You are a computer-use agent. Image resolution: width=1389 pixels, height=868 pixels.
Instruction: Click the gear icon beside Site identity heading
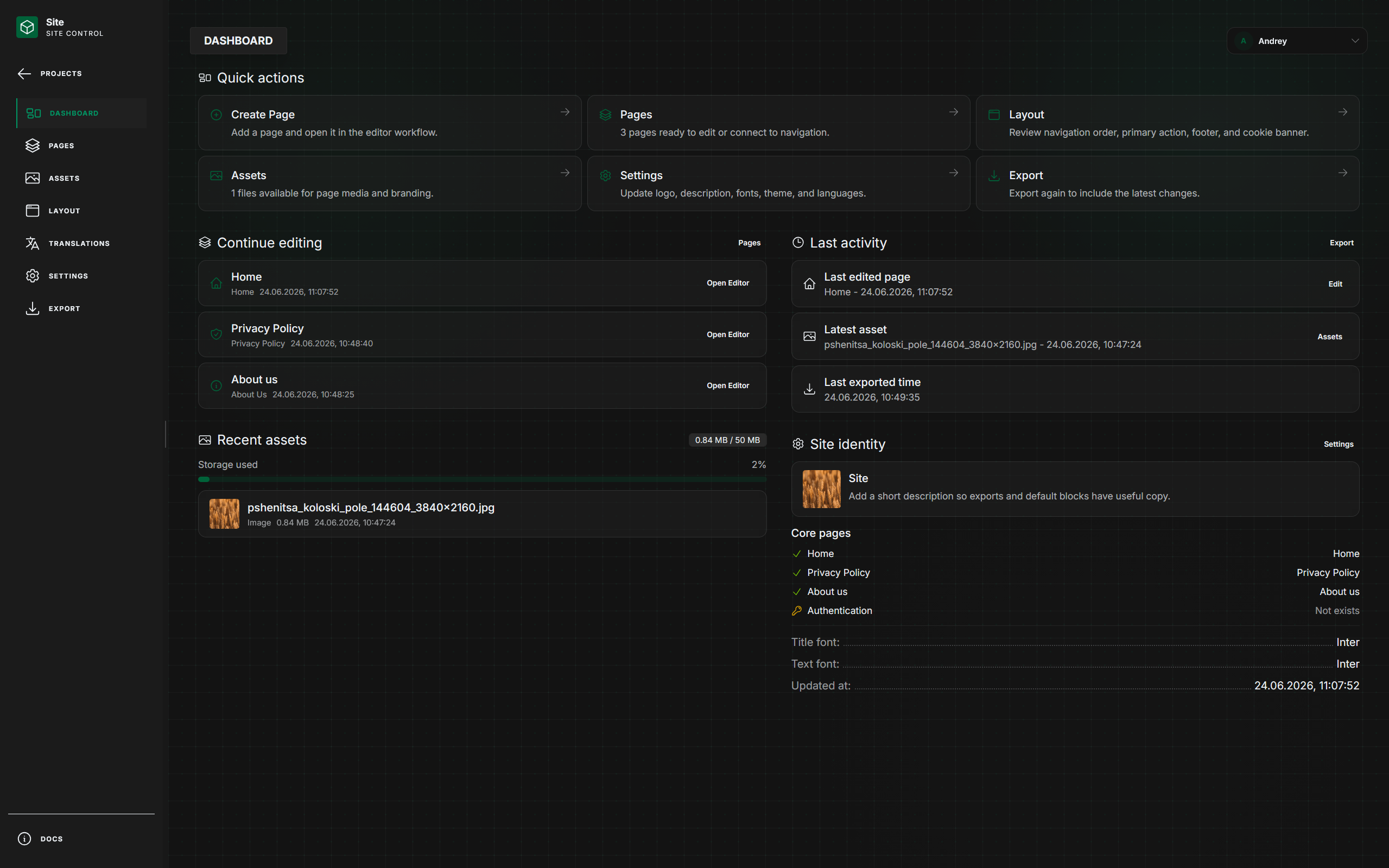click(798, 443)
